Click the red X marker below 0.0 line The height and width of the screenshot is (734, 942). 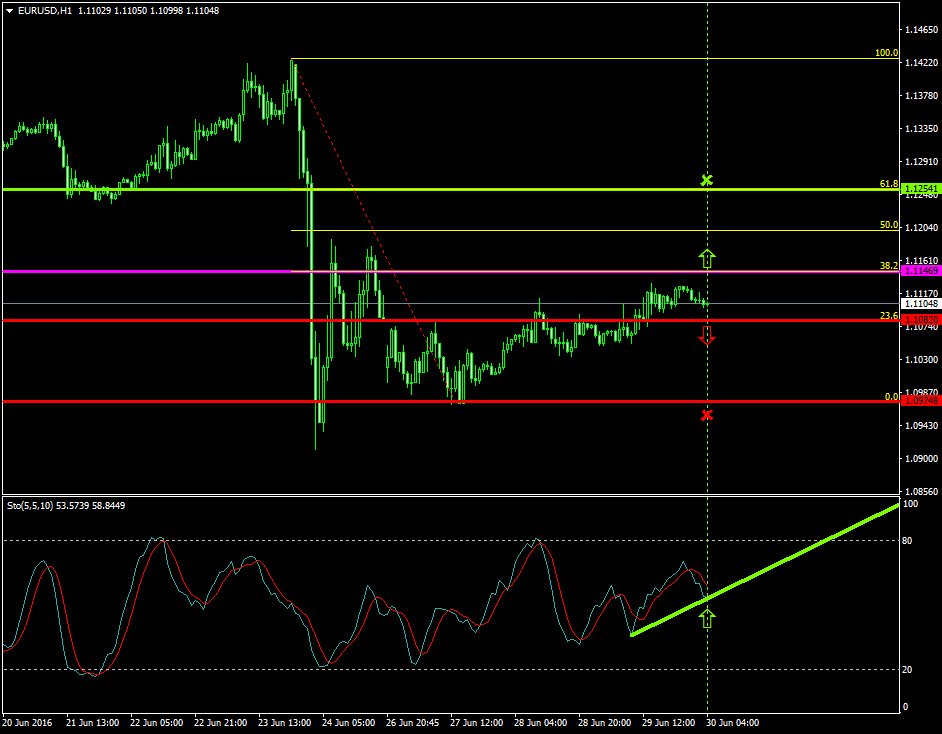click(x=707, y=414)
